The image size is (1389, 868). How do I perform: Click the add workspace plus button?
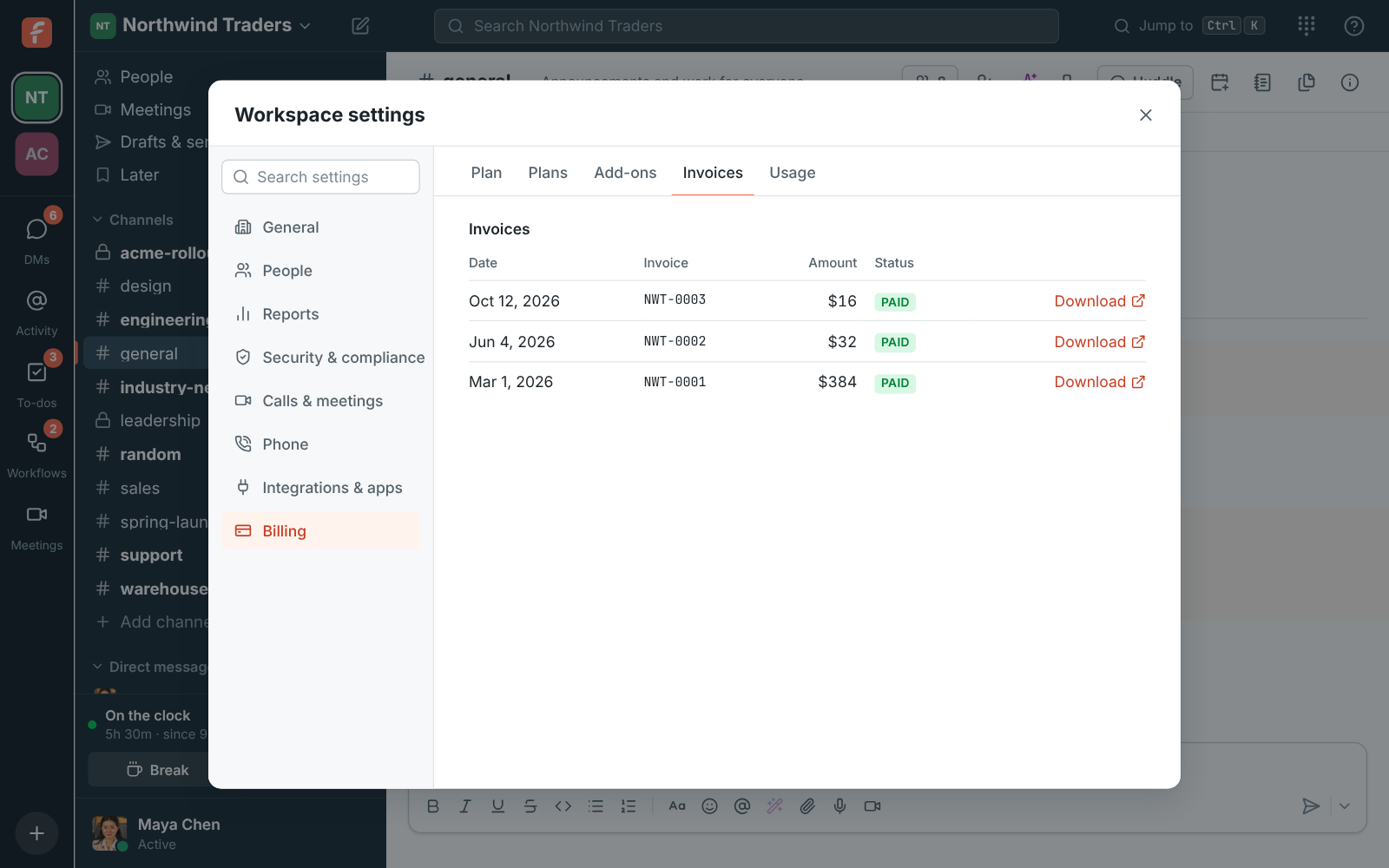coord(36,833)
